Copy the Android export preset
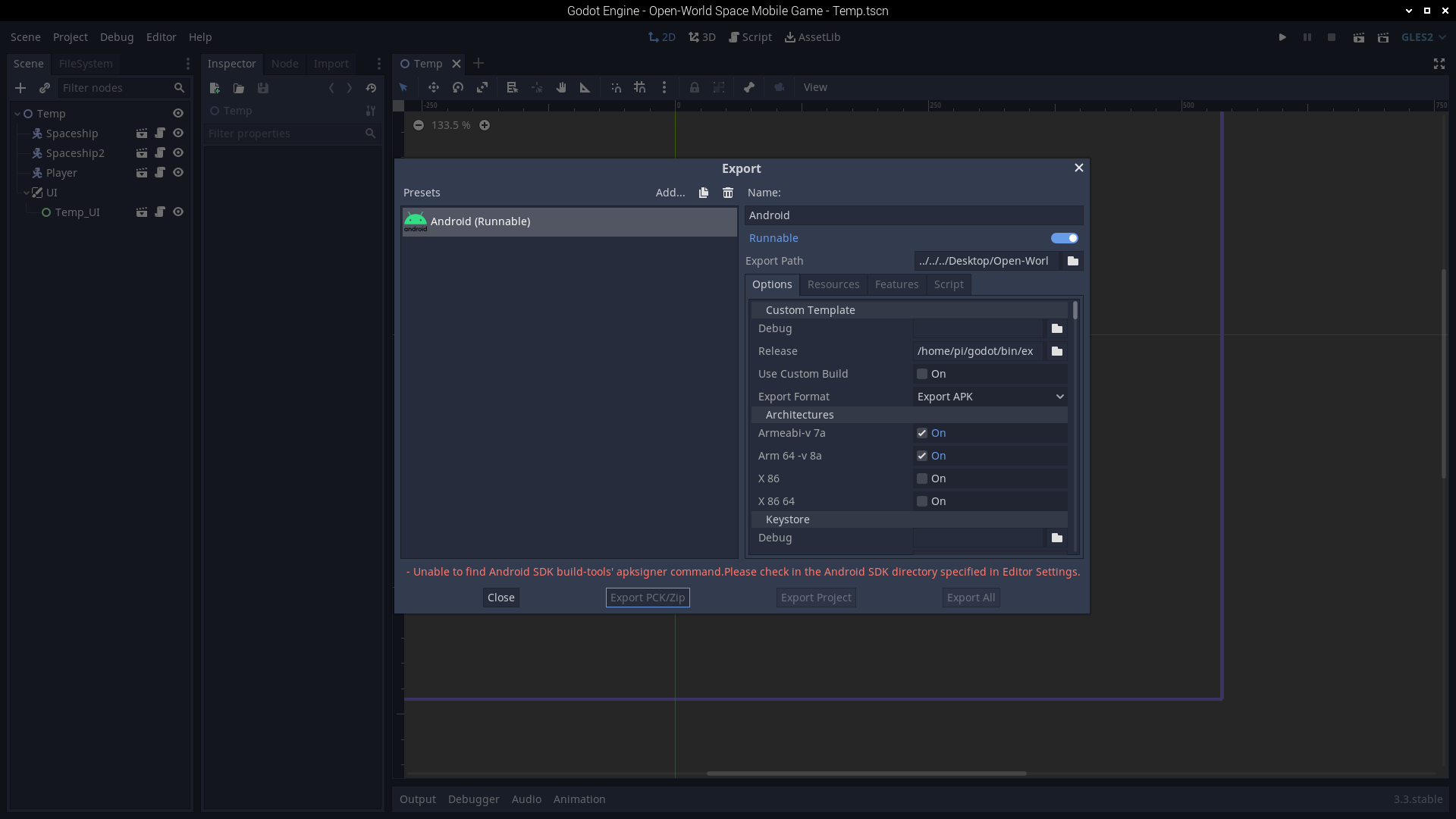This screenshot has height=819, width=1456. coord(703,192)
